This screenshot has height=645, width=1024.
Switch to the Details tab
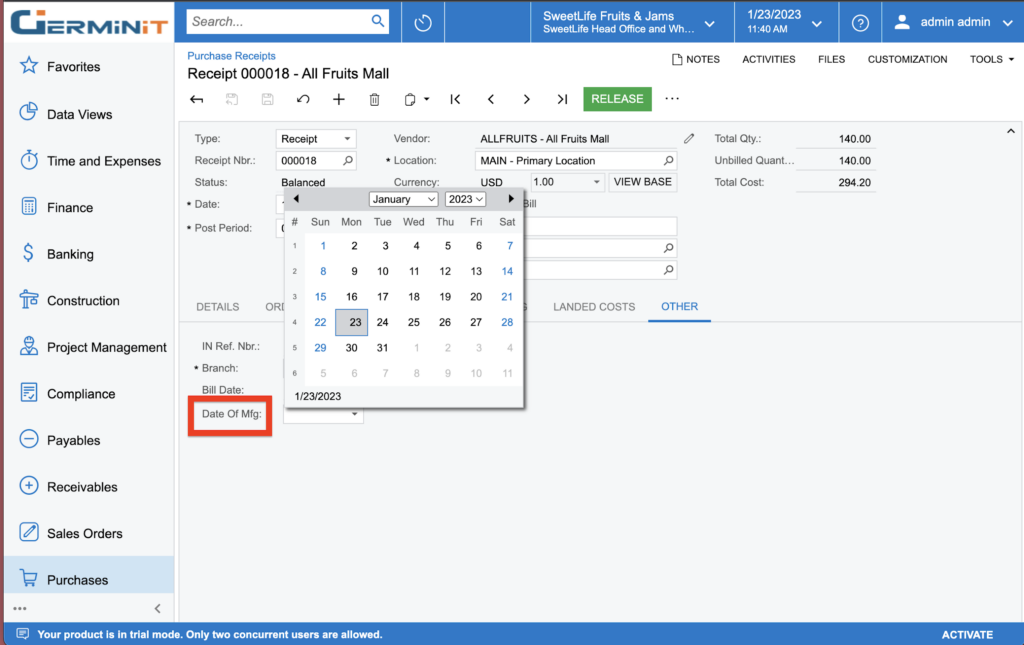[217, 307]
